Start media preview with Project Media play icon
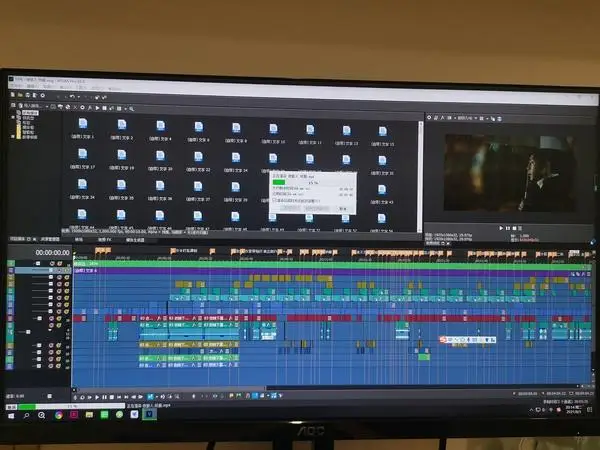Screen dimensions: 600x450 pyautogui.click(x=97, y=108)
